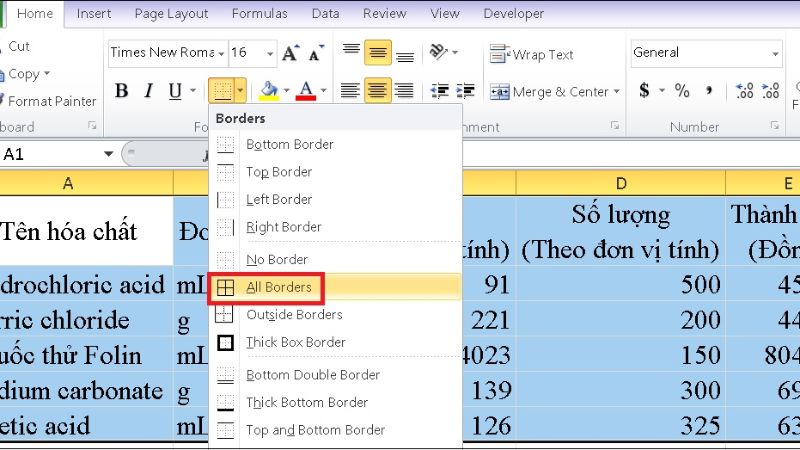Screen dimensions: 800x450
Task: Open underline style dropdown arrow
Action: point(193,91)
